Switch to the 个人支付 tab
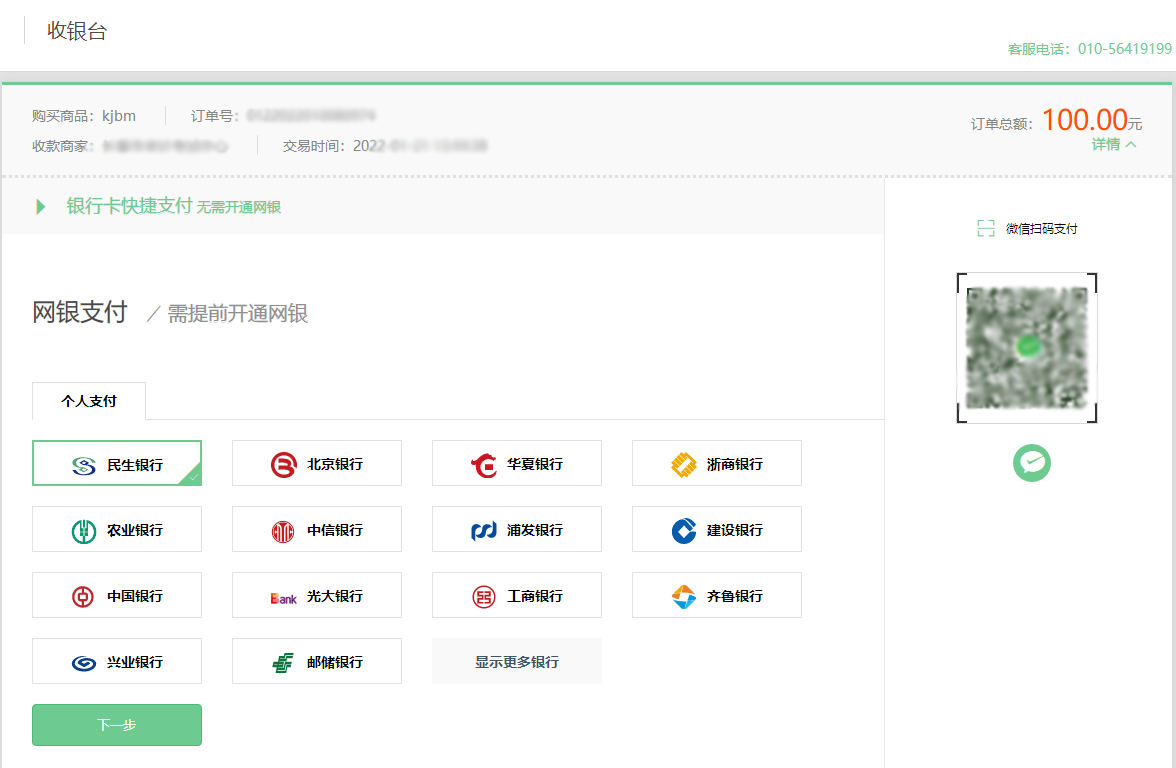Viewport: 1176px width, 768px height. coord(89,400)
